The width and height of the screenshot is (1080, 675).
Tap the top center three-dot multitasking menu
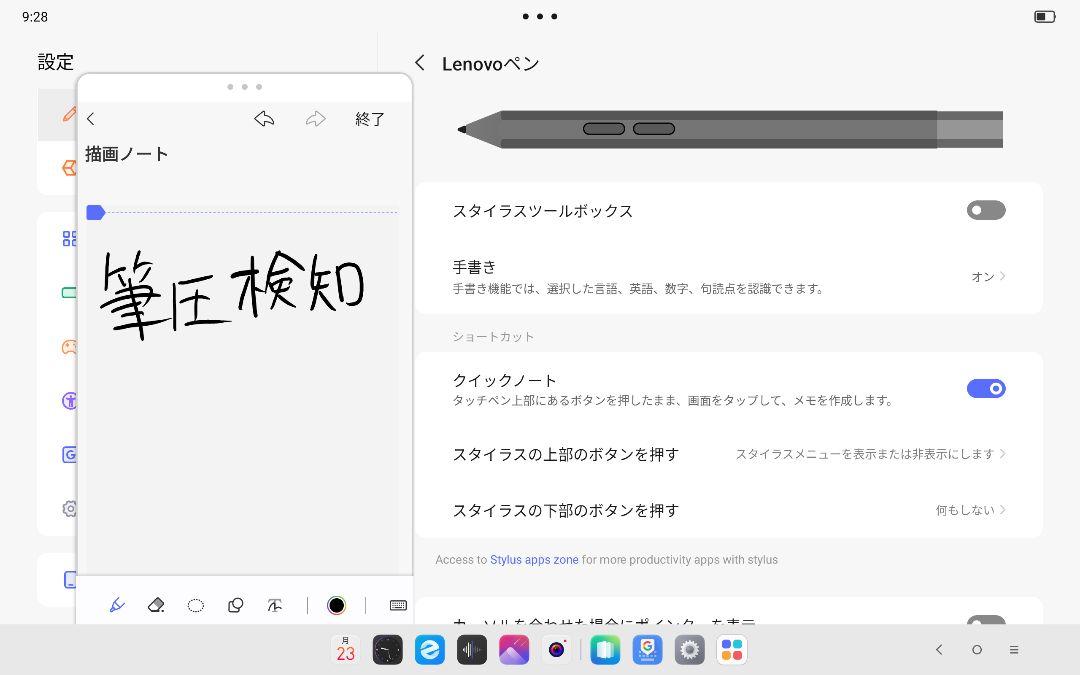click(x=540, y=16)
